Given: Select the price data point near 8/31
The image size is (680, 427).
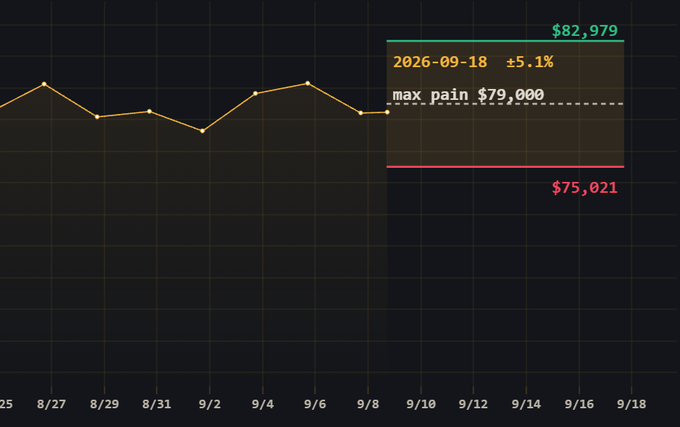Looking at the screenshot, I should [149, 111].
